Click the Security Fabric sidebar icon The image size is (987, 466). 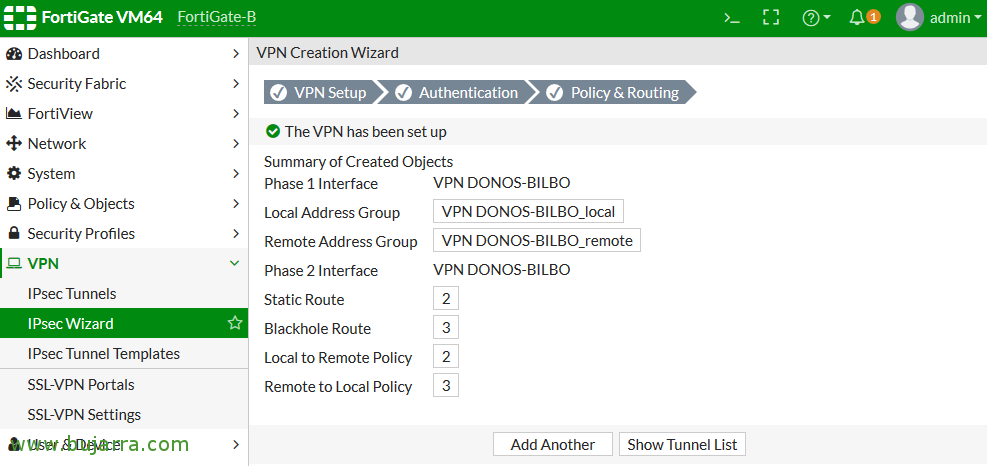(14, 84)
